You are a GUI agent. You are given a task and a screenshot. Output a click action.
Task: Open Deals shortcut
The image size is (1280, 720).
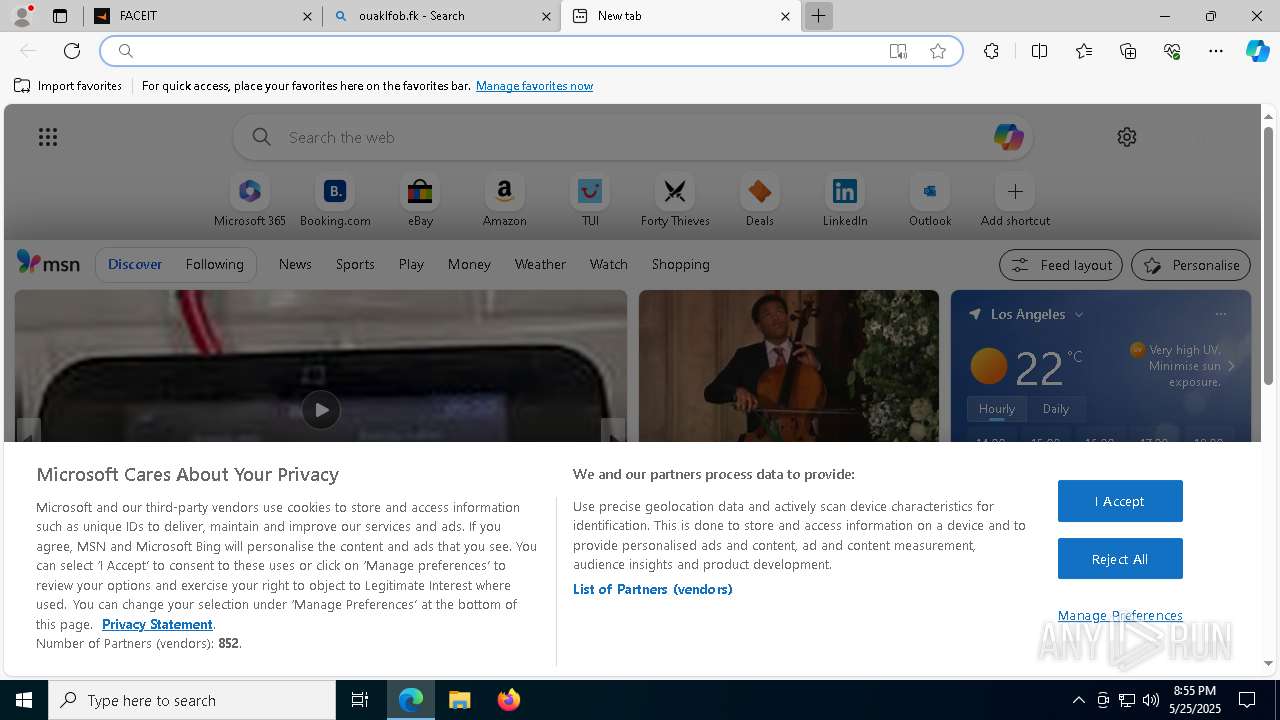(x=760, y=201)
